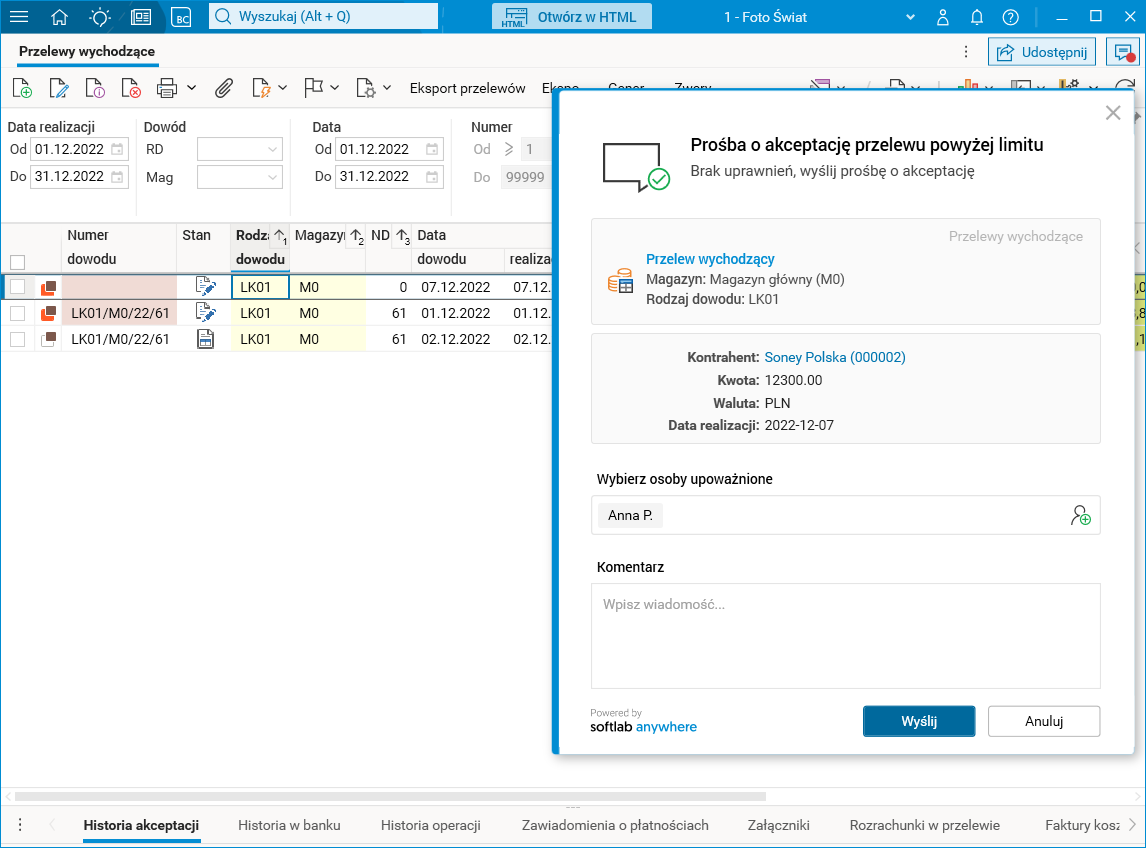The height and width of the screenshot is (848, 1146).
Task: Expand the printer options arrow
Action: point(191,88)
